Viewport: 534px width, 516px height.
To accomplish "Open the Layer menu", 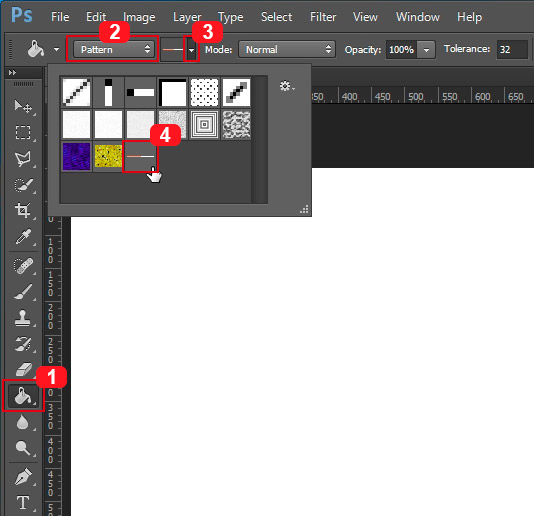I will coord(187,17).
